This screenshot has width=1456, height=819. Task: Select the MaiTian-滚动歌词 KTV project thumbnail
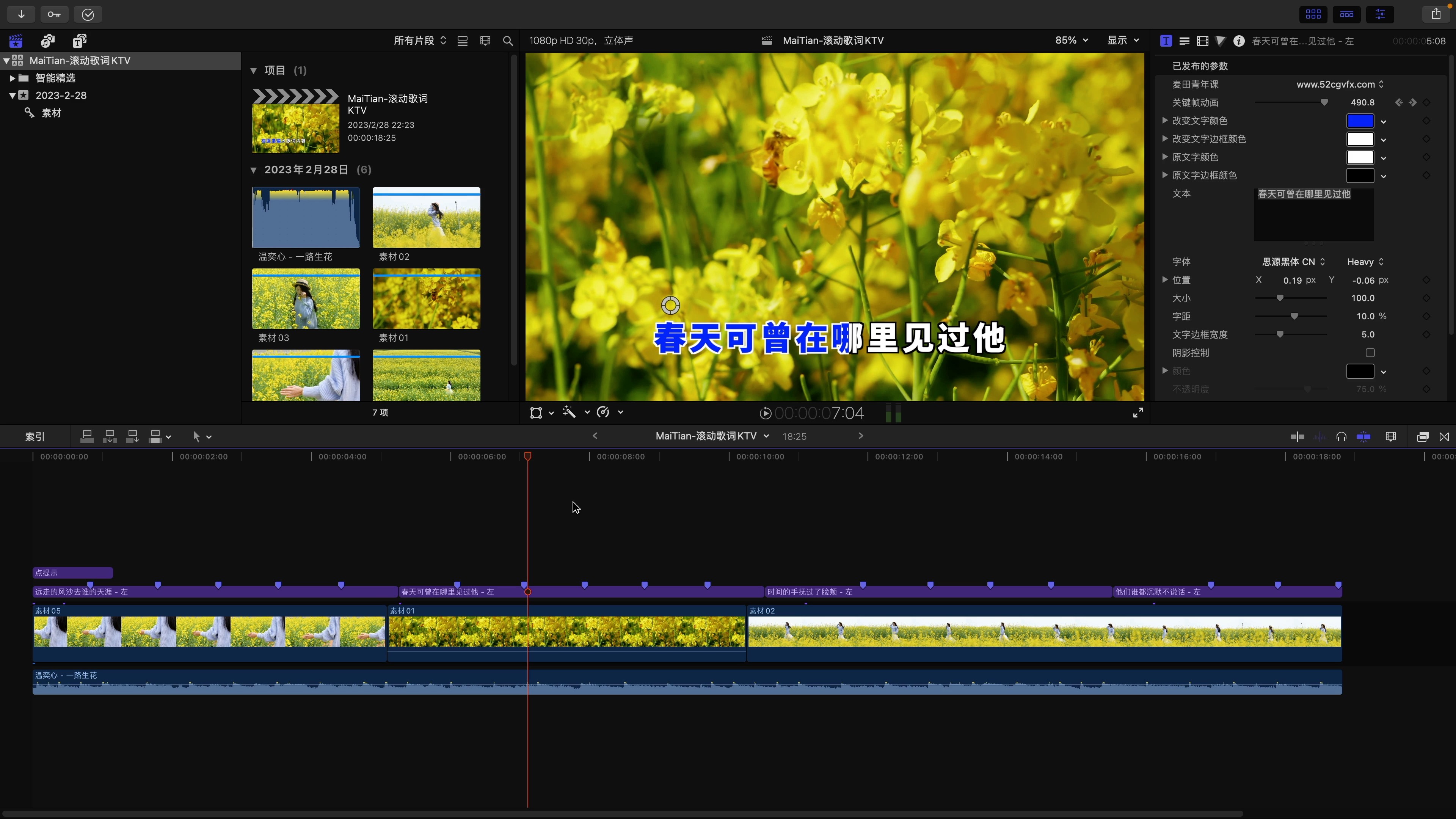(296, 121)
